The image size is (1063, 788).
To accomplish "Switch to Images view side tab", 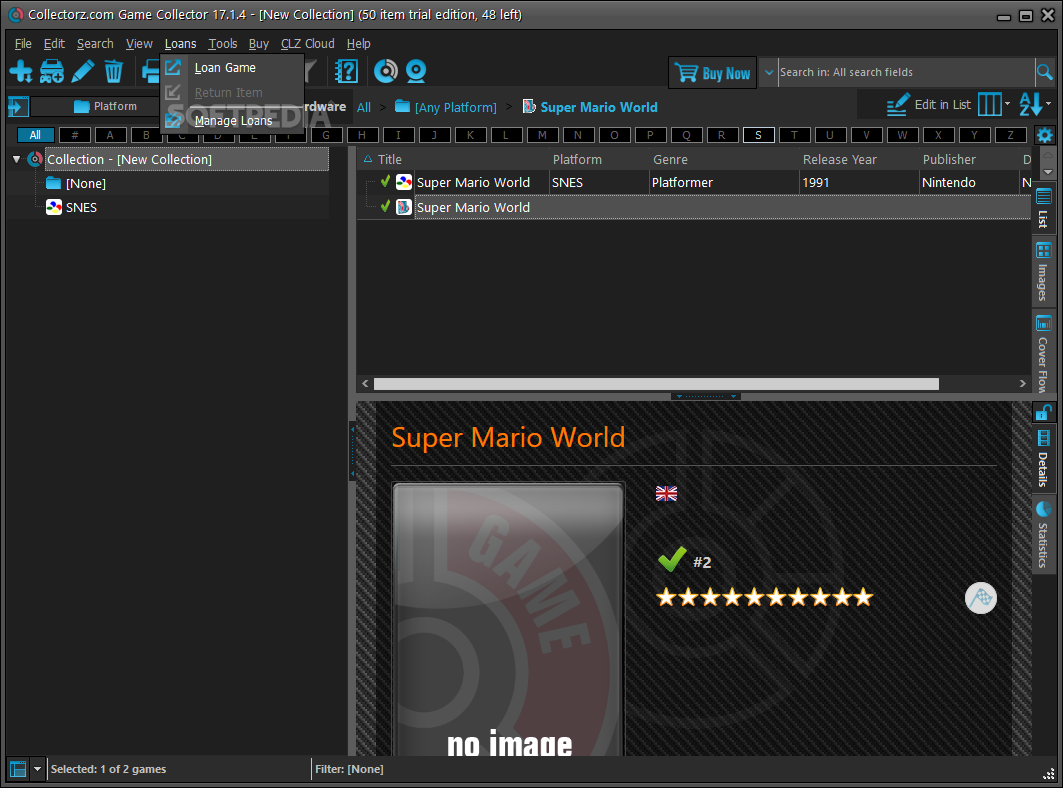I will tap(1043, 272).
